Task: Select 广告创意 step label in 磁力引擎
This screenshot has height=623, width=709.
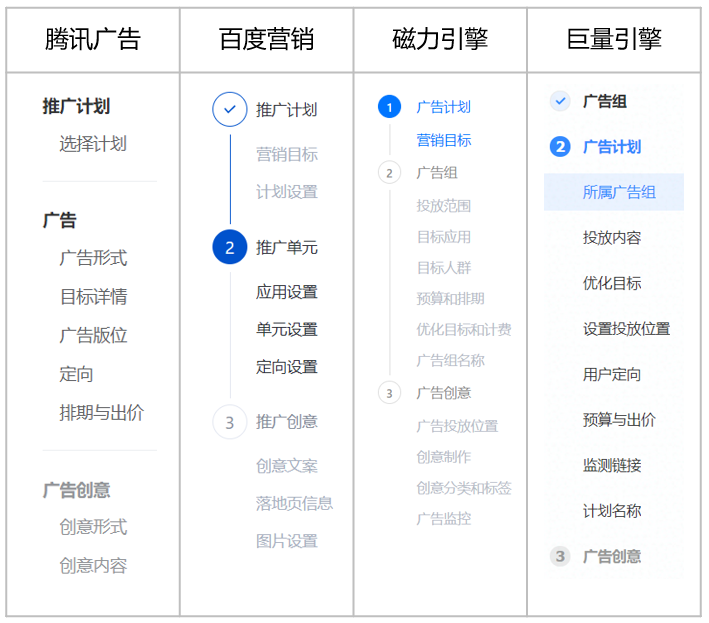Action: pos(444,393)
